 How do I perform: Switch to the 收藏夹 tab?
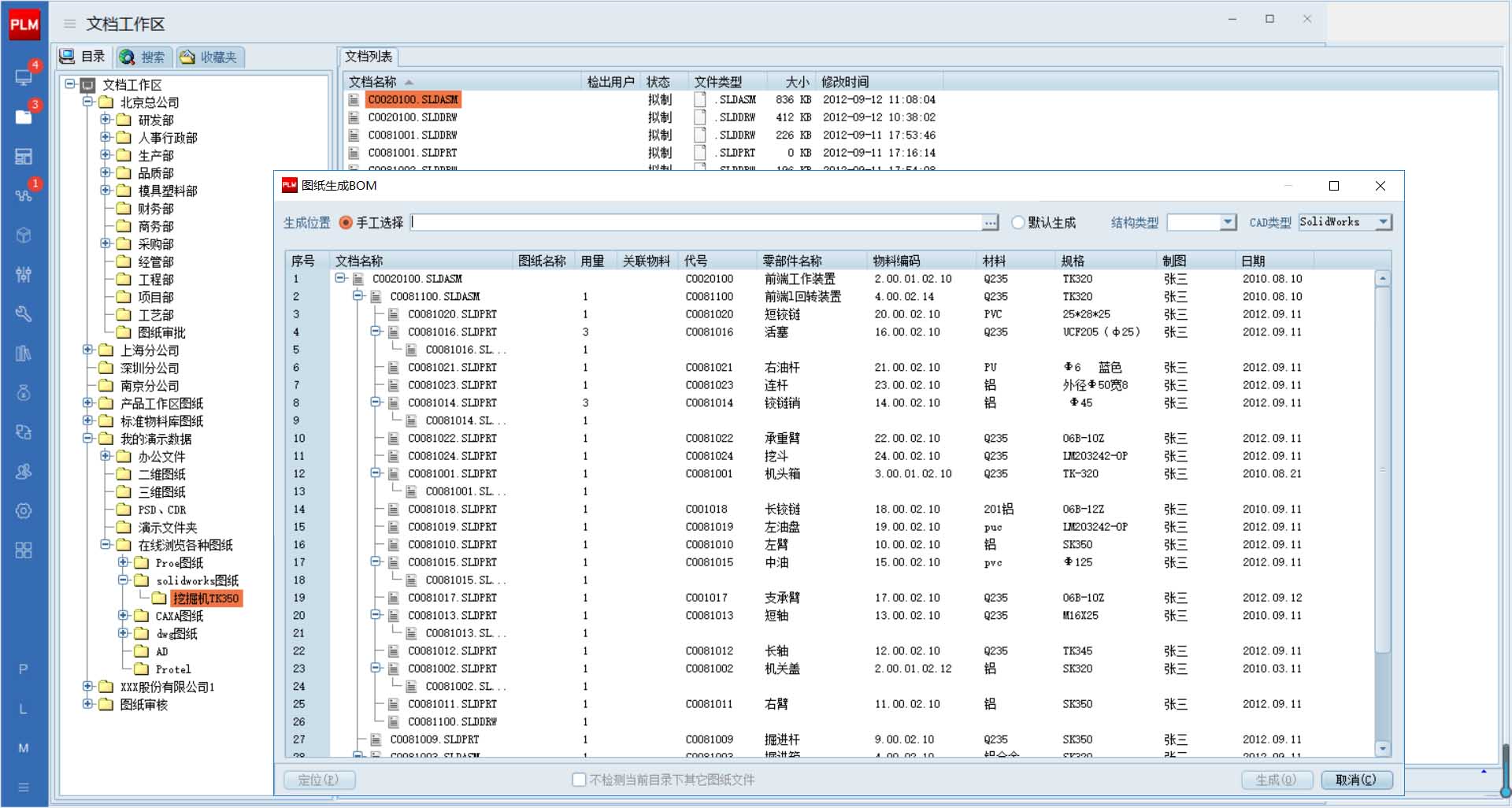[209, 57]
